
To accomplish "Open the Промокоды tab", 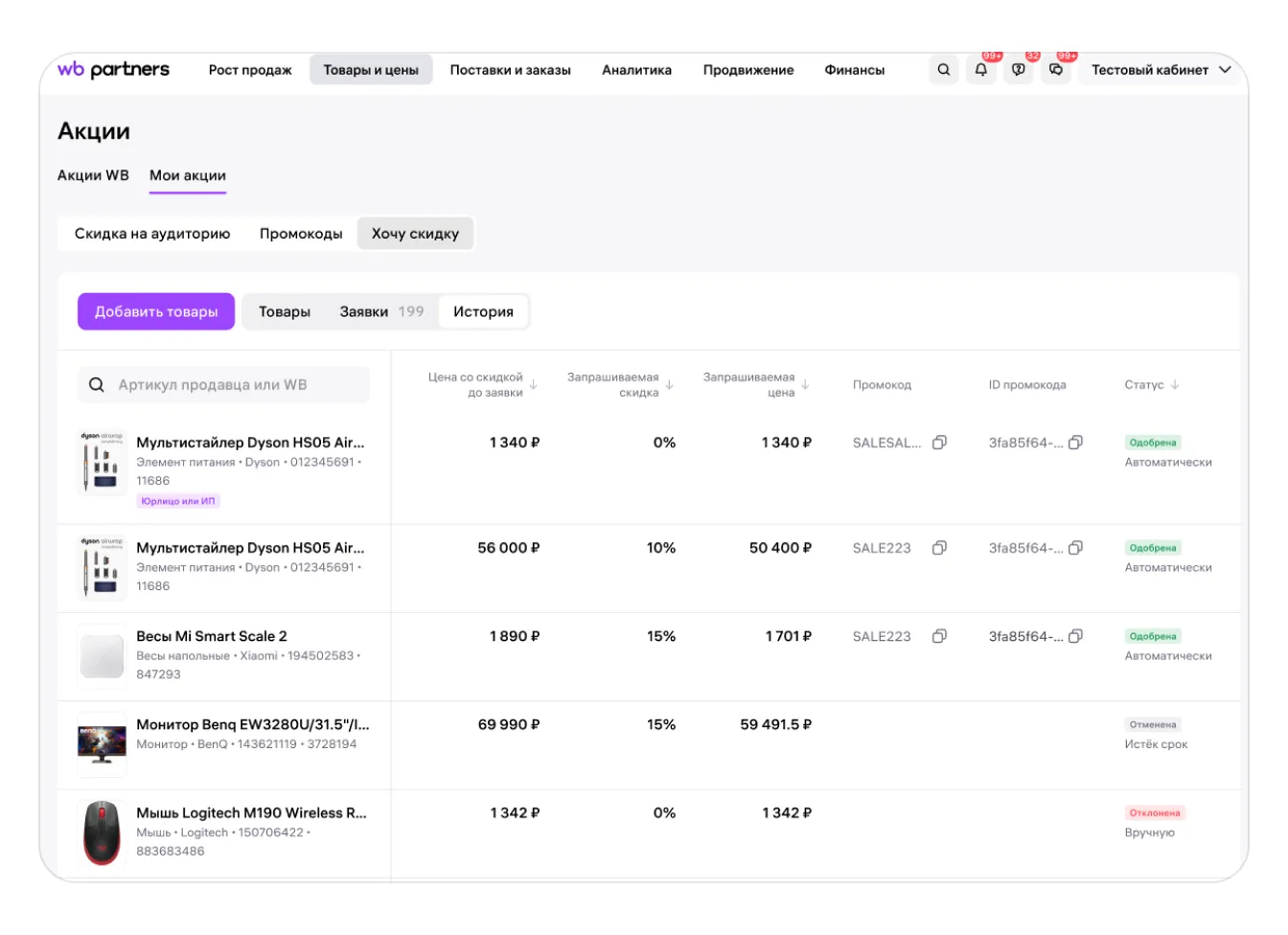I will click(x=301, y=234).
